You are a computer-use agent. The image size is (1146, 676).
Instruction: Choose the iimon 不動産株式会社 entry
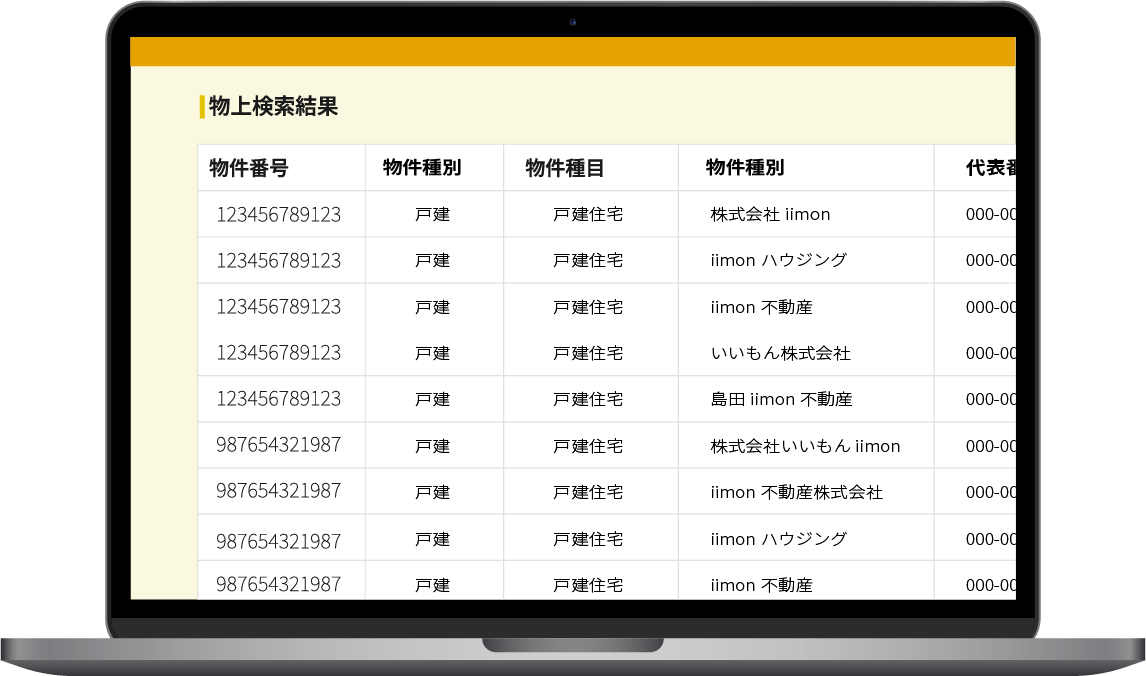(x=796, y=492)
